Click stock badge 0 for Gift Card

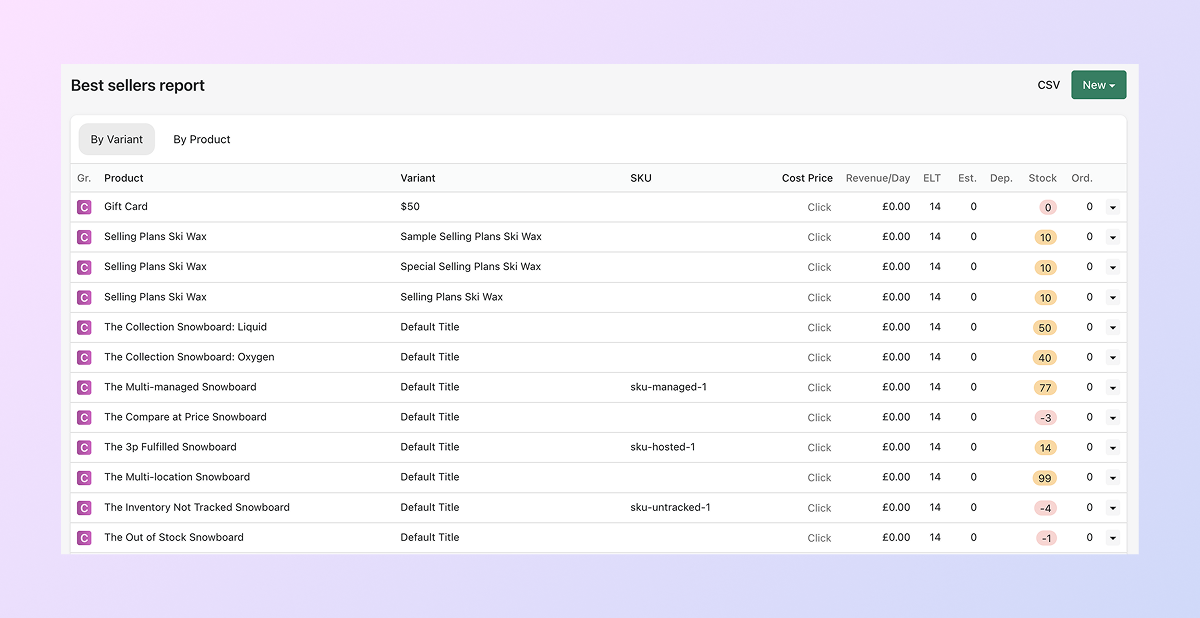(x=1048, y=208)
